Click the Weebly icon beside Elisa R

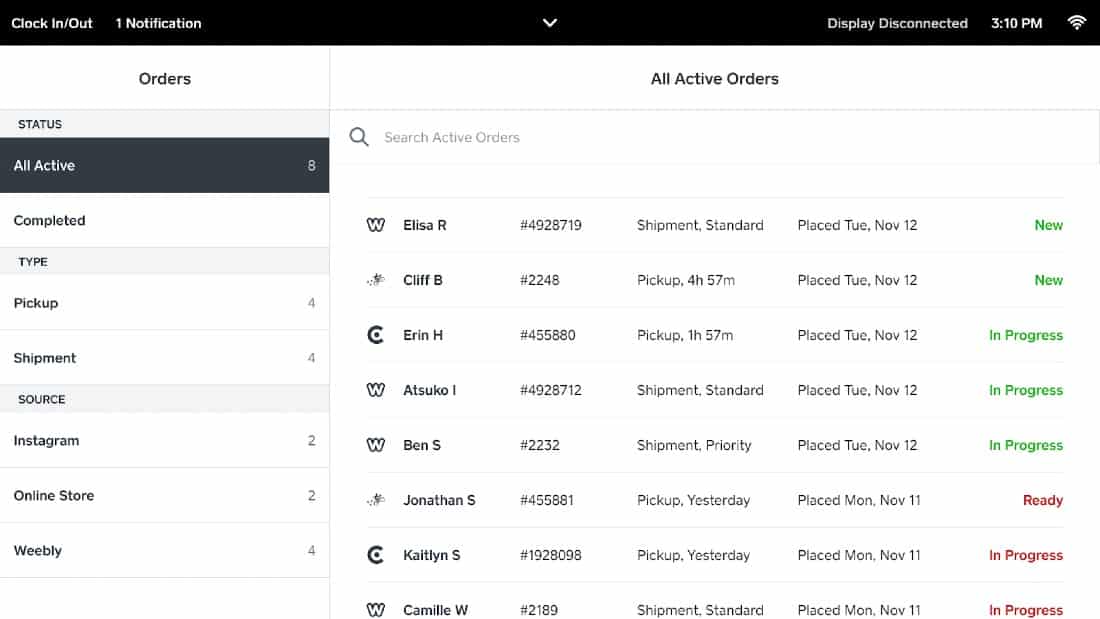[376, 225]
